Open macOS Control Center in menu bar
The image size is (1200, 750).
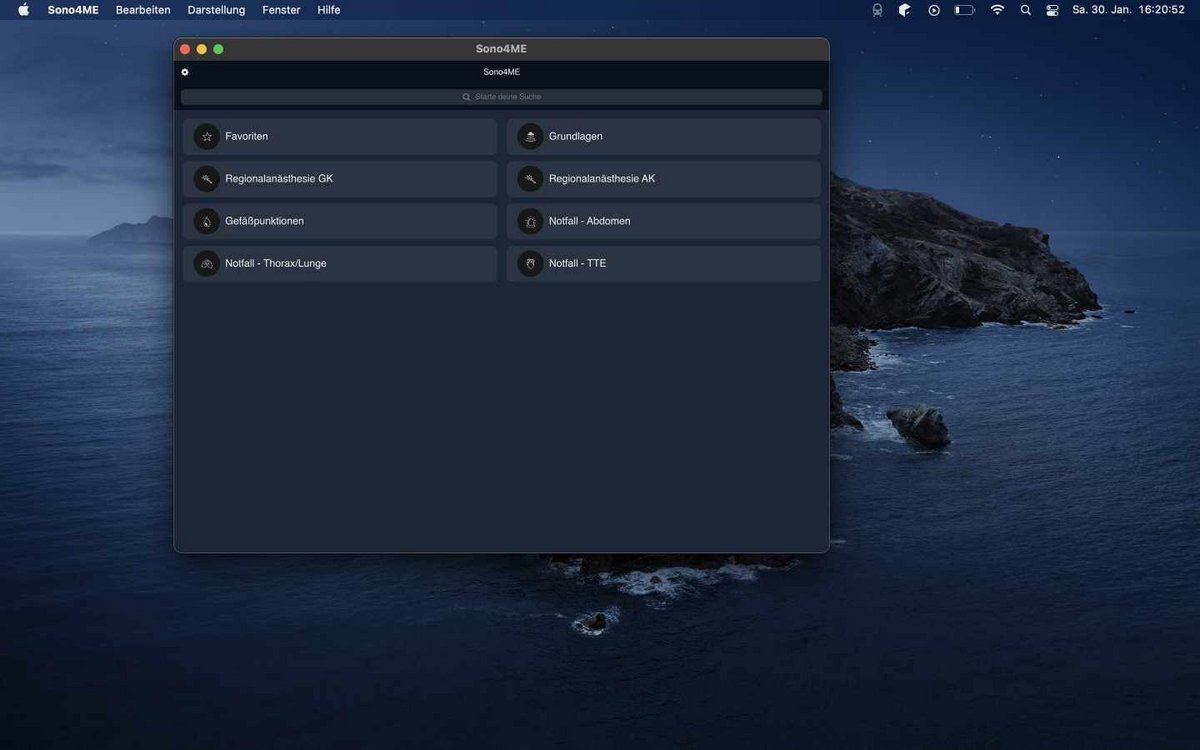click(1052, 10)
